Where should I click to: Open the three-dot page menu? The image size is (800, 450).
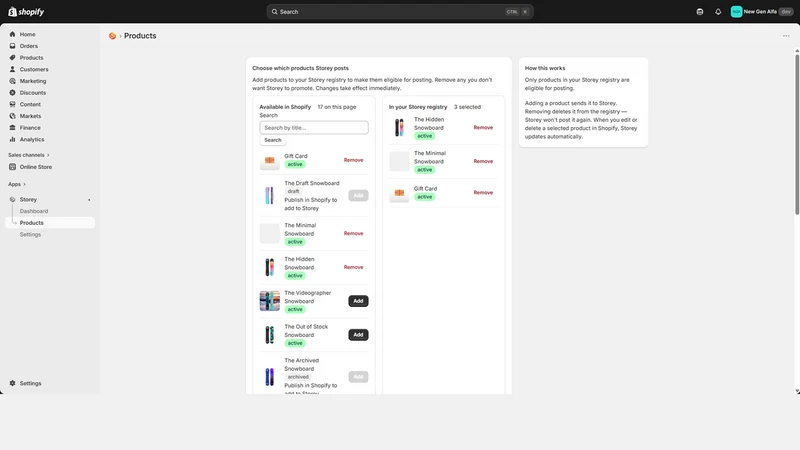[x=786, y=36]
